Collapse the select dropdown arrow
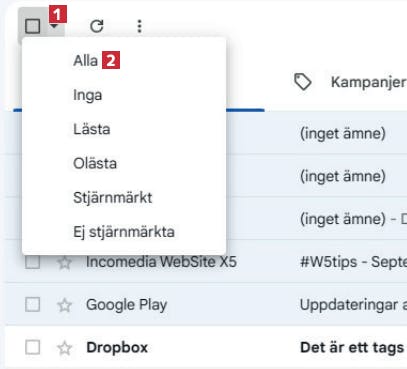 point(54,26)
